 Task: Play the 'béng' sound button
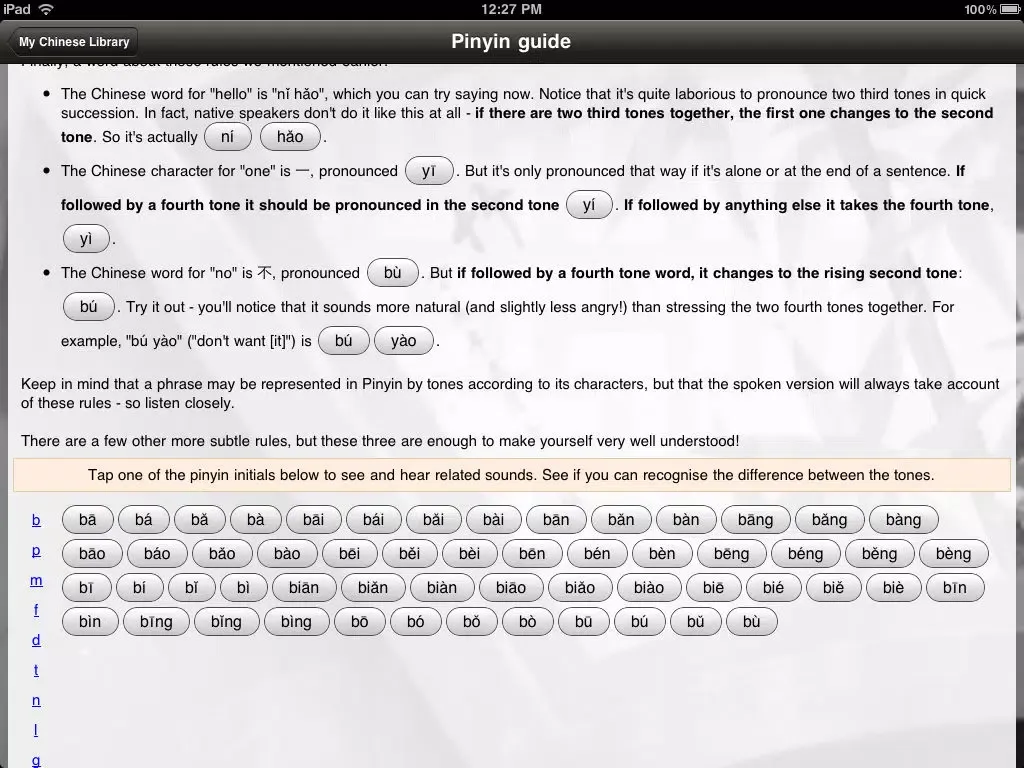tap(805, 553)
